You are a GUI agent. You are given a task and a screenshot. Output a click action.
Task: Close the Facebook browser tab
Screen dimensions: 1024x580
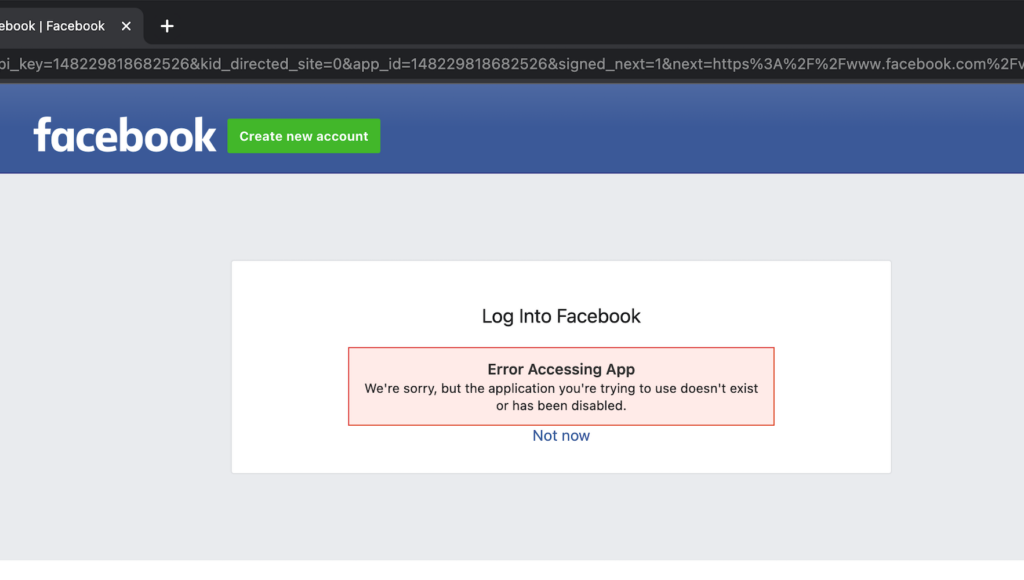point(126,26)
